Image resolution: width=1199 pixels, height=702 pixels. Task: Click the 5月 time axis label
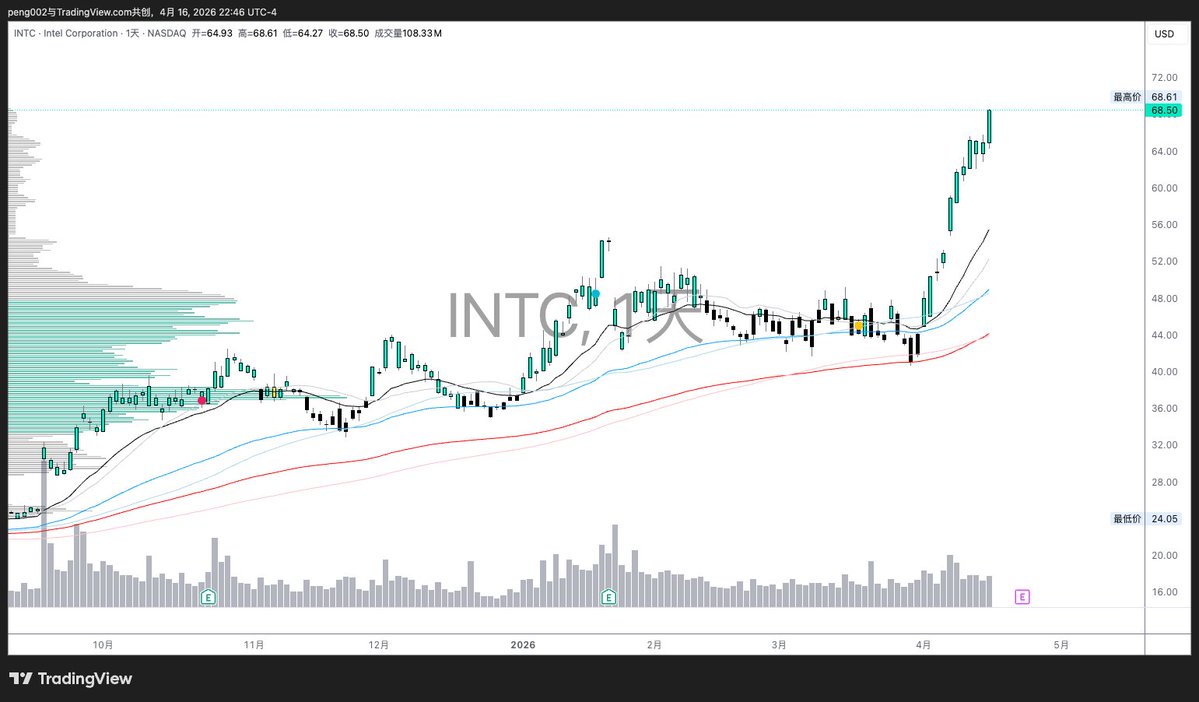[x=1061, y=645]
